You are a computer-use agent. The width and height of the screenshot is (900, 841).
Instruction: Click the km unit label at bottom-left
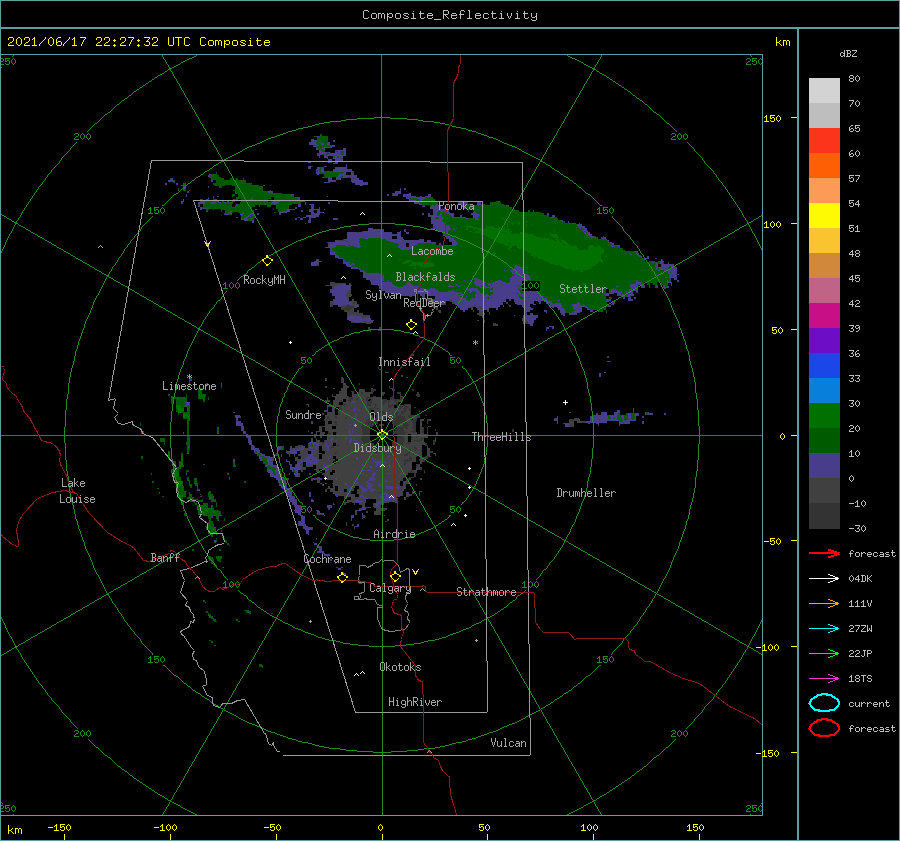point(14,830)
